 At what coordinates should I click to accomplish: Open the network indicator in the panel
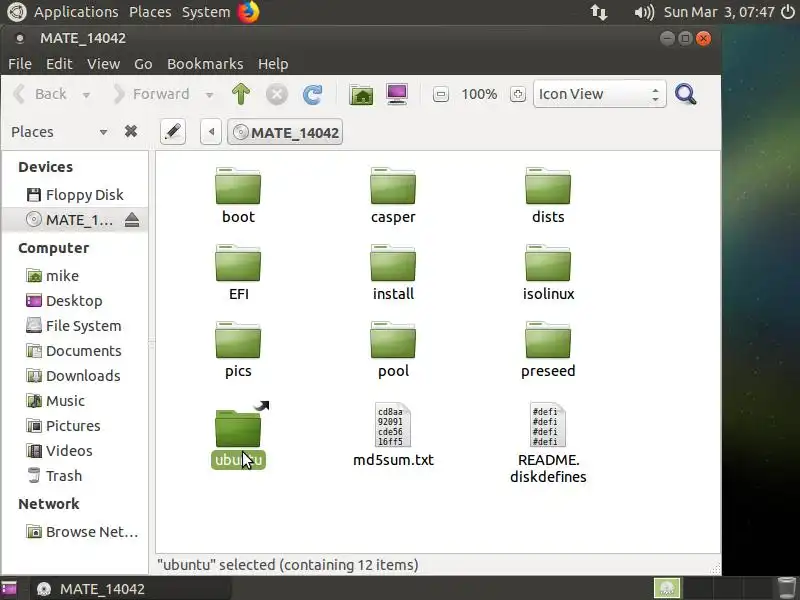[x=599, y=11]
